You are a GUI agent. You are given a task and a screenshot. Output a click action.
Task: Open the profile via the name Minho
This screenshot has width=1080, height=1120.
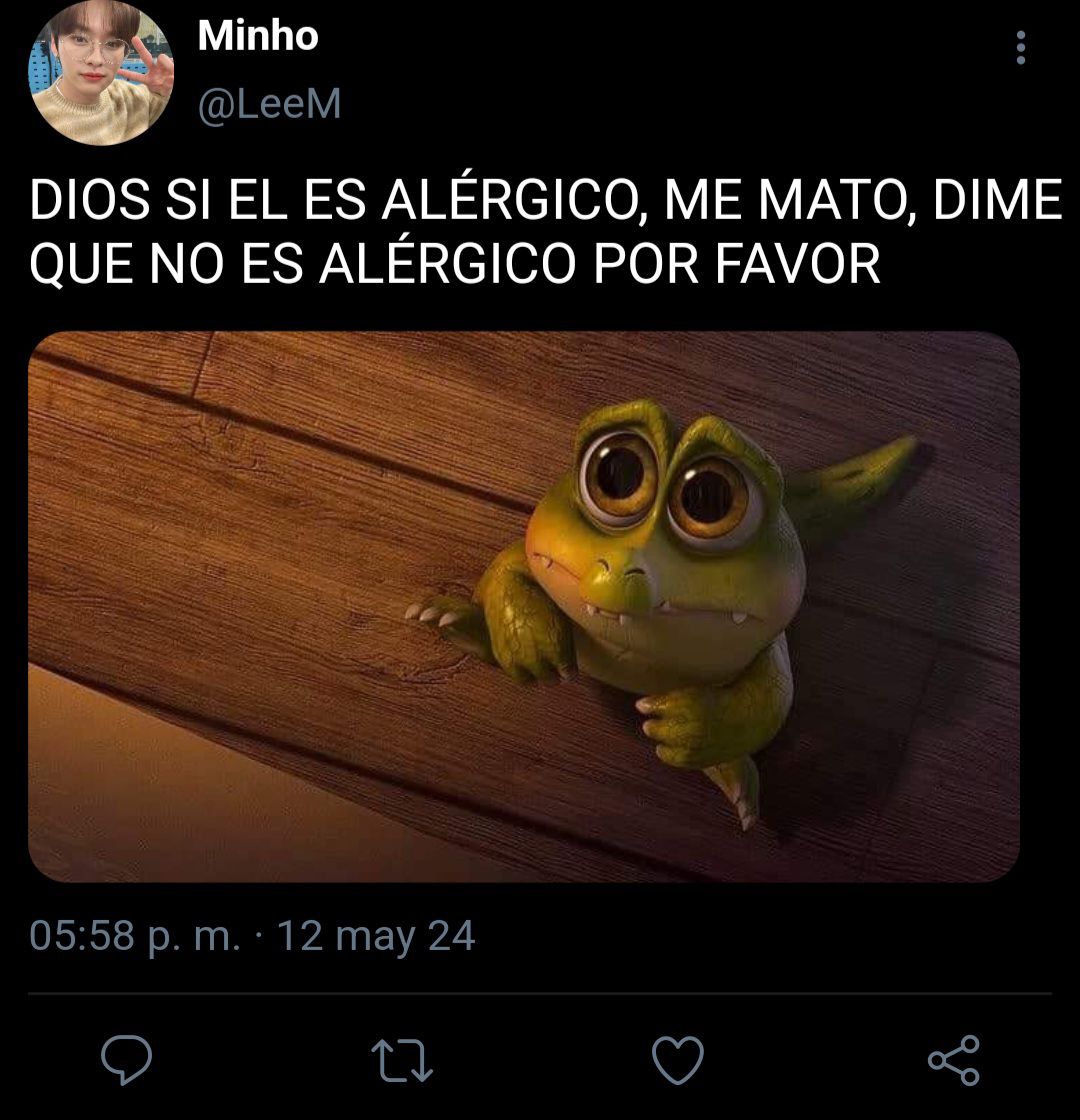[258, 36]
